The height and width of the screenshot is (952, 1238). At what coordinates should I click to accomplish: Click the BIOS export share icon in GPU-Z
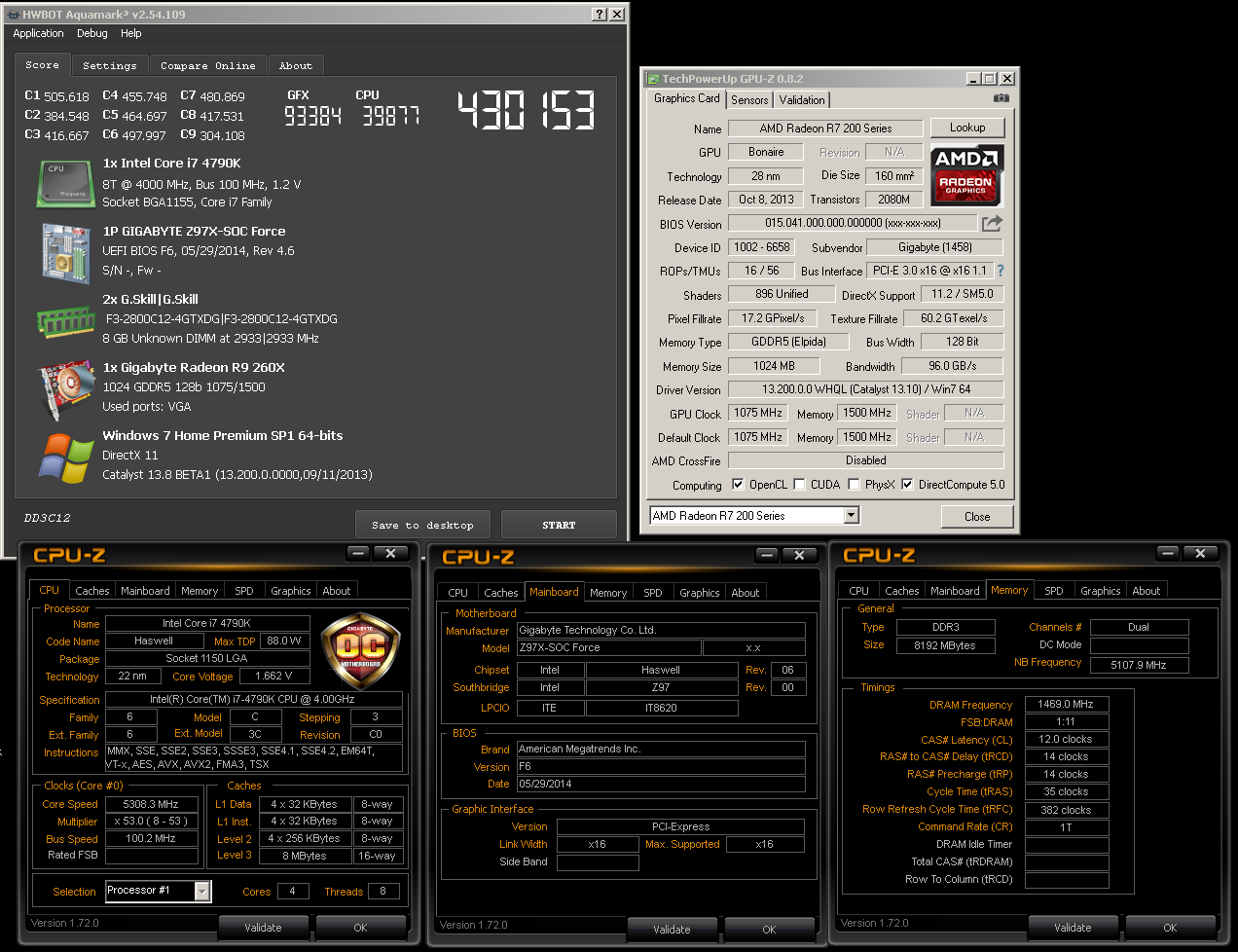coord(992,223)
